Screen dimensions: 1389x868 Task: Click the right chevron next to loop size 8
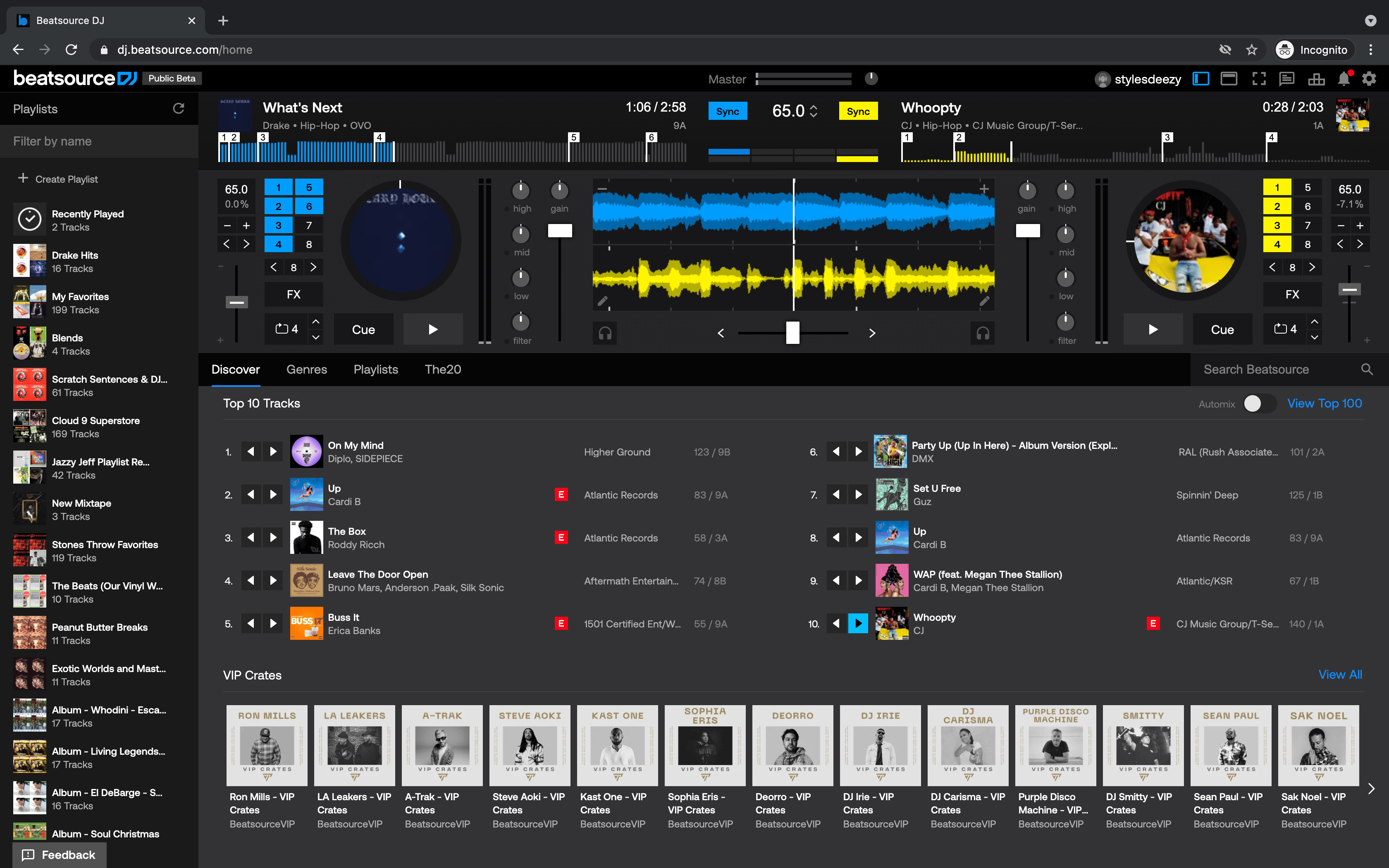pyautogui.click(x=313, y=267)
